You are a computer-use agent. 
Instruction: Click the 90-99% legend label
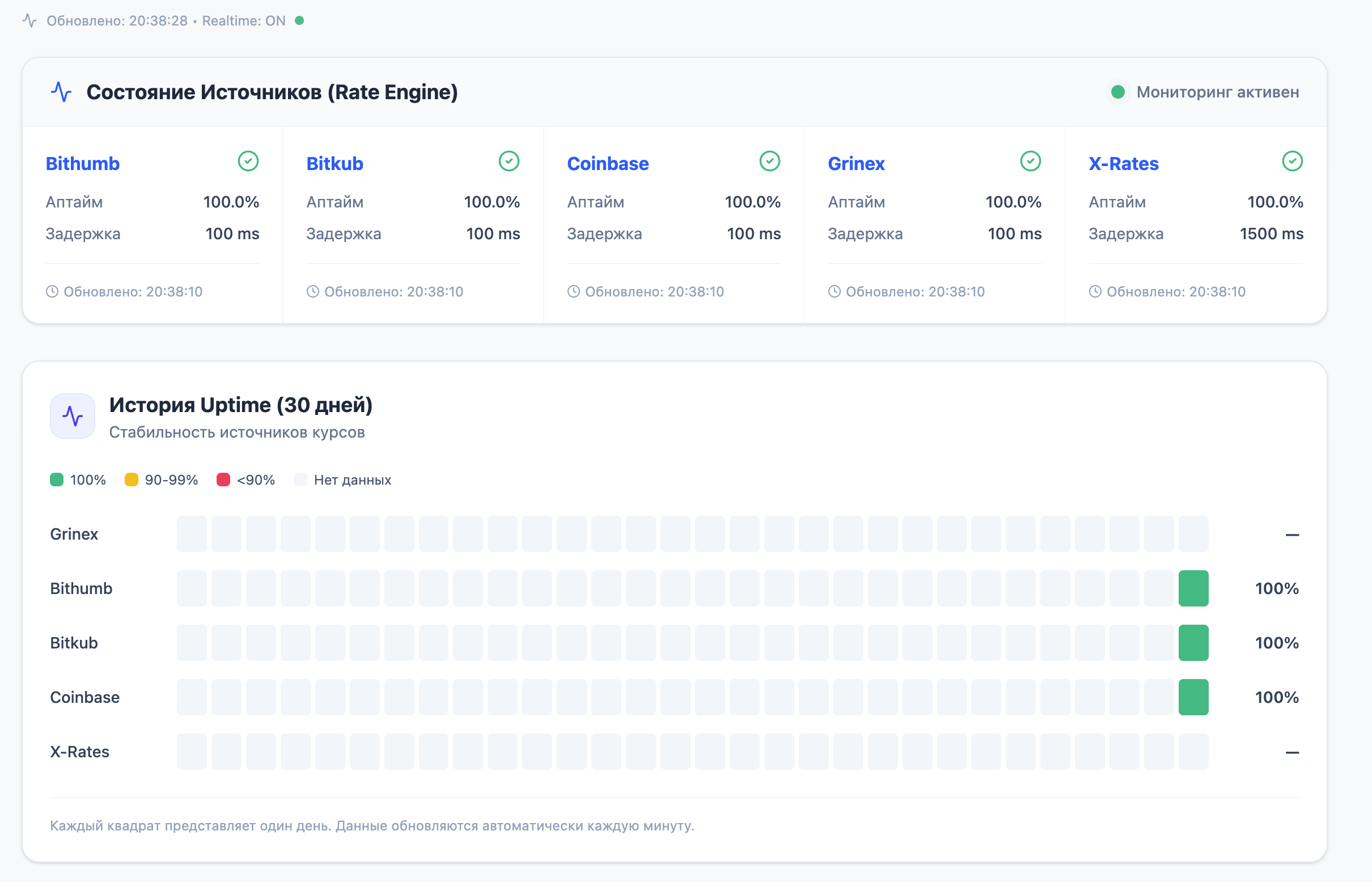pyautogui.click(x=171, y=480)
